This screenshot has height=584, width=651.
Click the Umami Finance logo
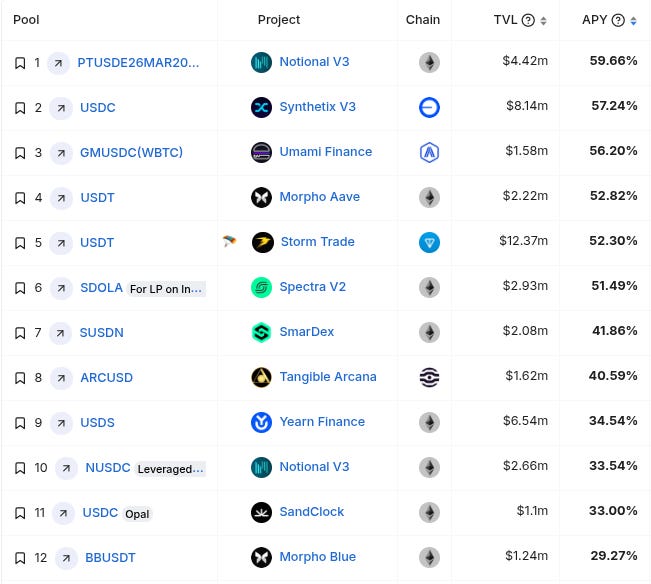click(x=262, y=152)
